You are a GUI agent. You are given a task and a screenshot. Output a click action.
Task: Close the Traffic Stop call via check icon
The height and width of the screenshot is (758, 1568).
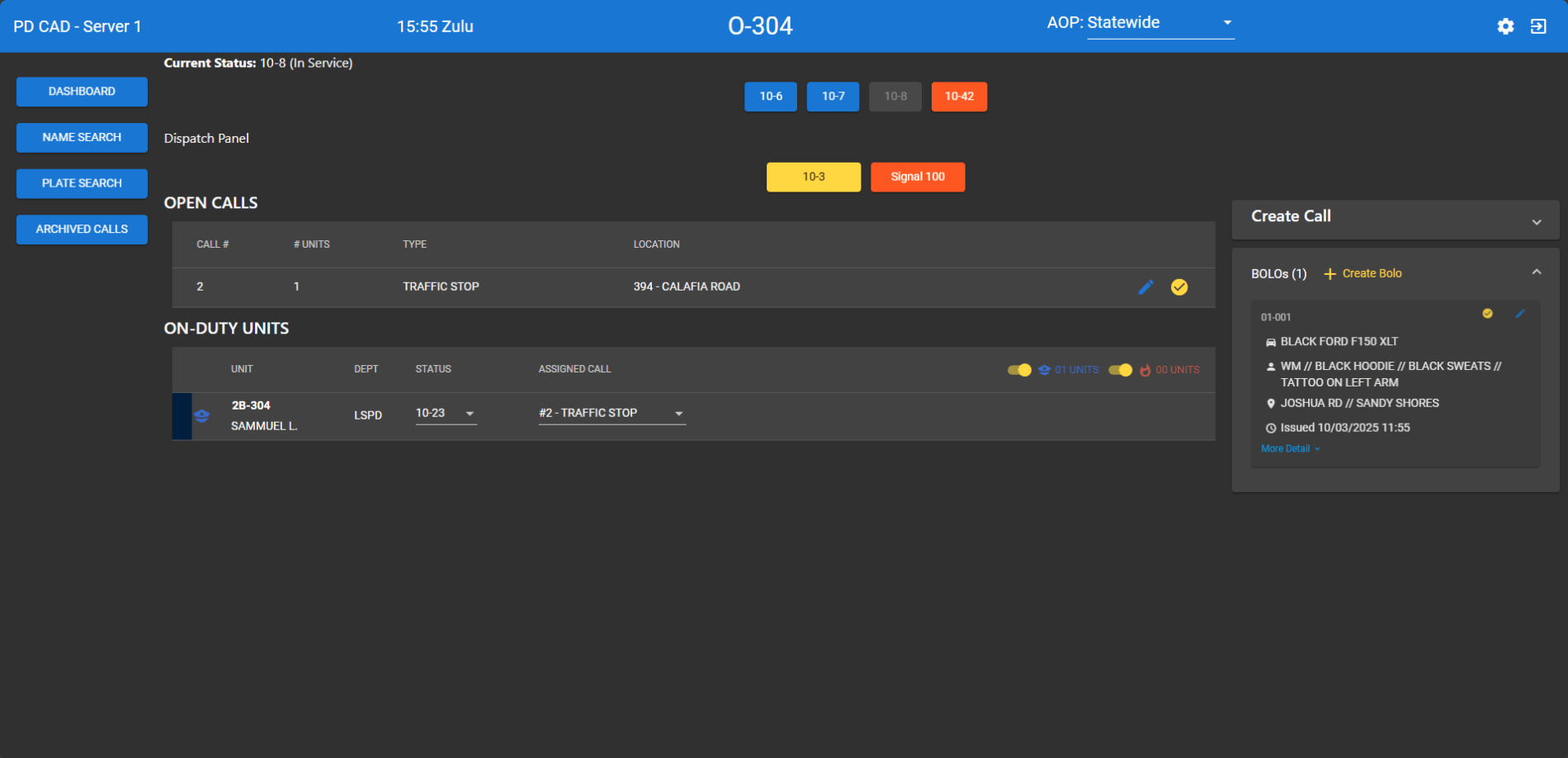tap(1179, 287)
